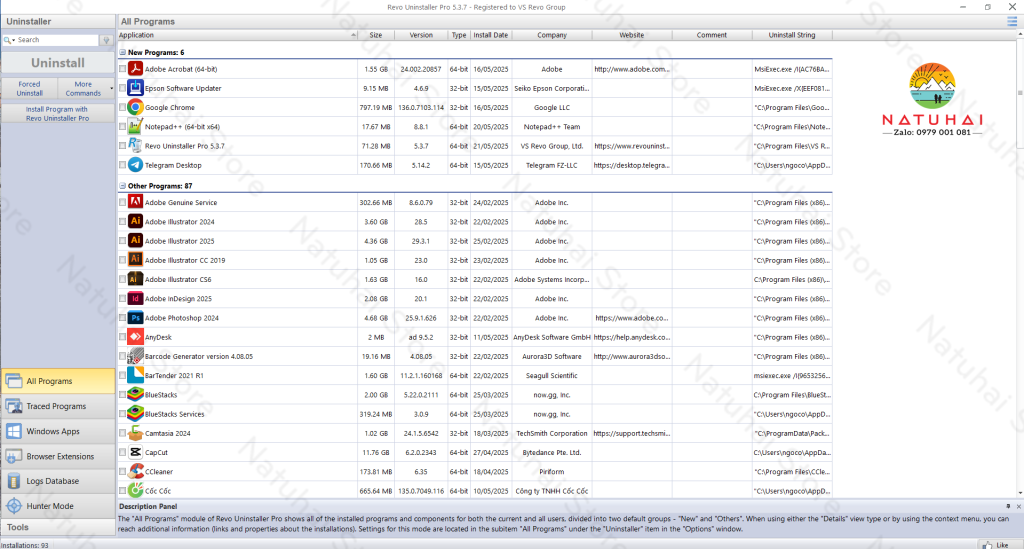The width and height of the screenshot is (1024, 549).
Task: Click the Revo Uninstaller Pro row icon
Action: pyautogui.click(x=135, y=146)
